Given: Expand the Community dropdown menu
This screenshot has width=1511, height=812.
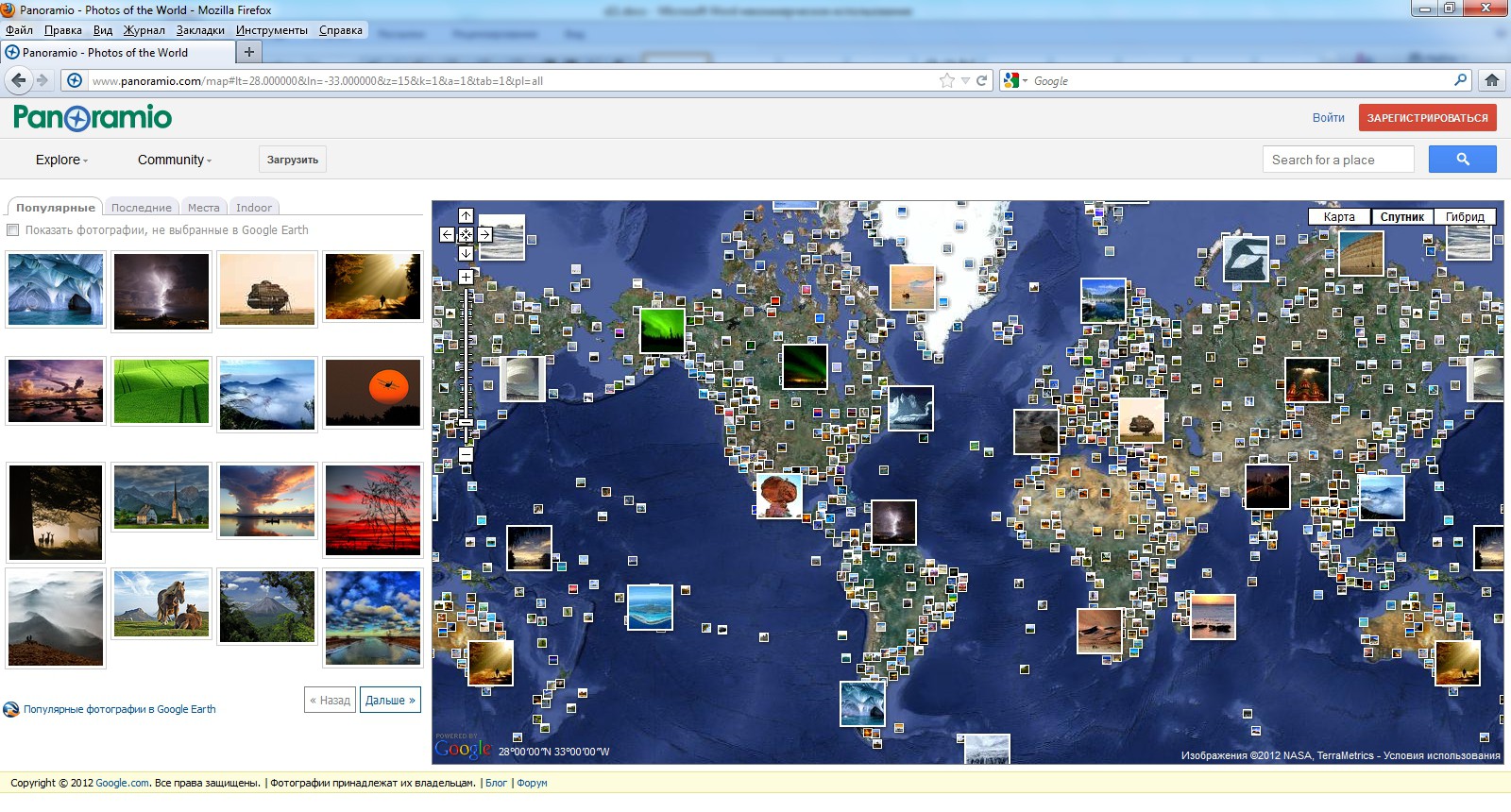Looking at the screenshot, I should [175, 160].
